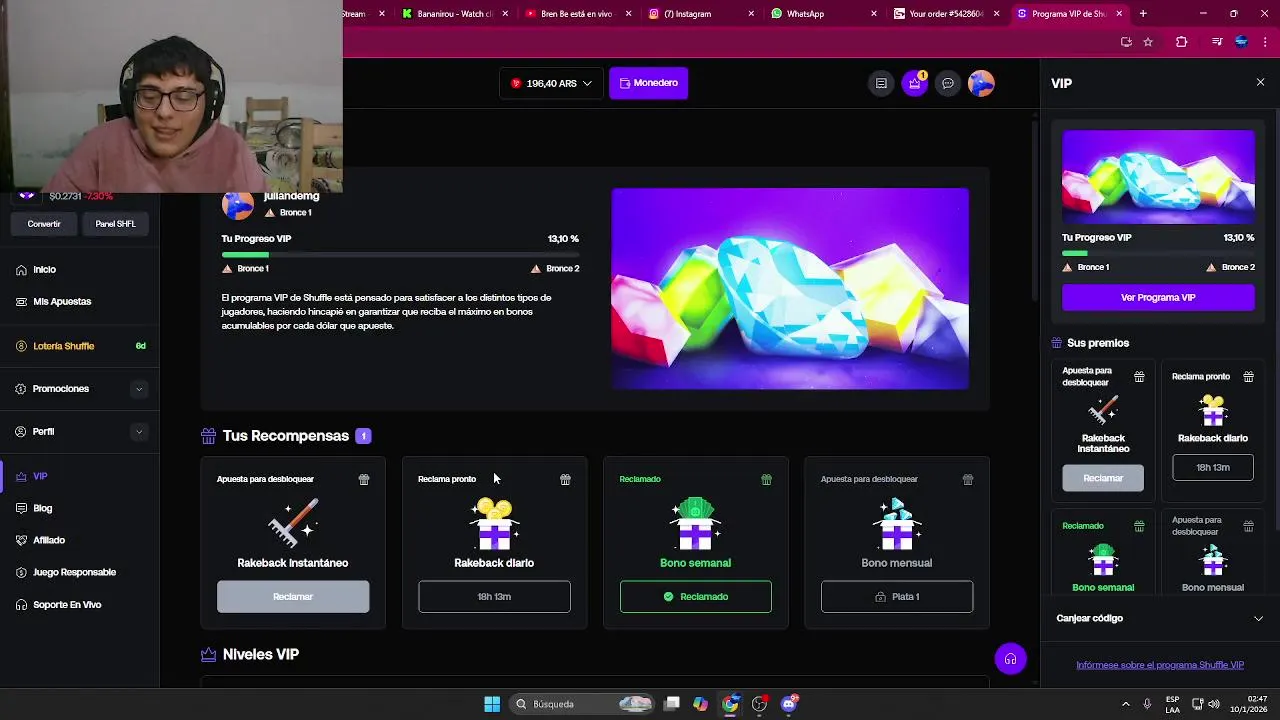Expand the Perfil sidebar menu
This screenshot has width=1280, height=720.
click(139, 432)
